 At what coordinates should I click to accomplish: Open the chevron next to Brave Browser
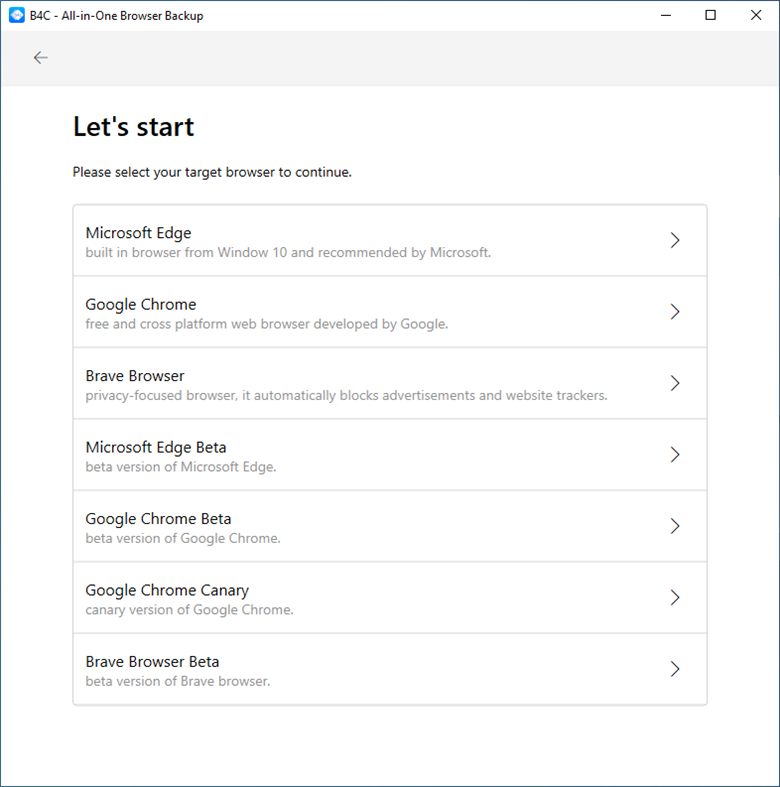coord(675,383)
